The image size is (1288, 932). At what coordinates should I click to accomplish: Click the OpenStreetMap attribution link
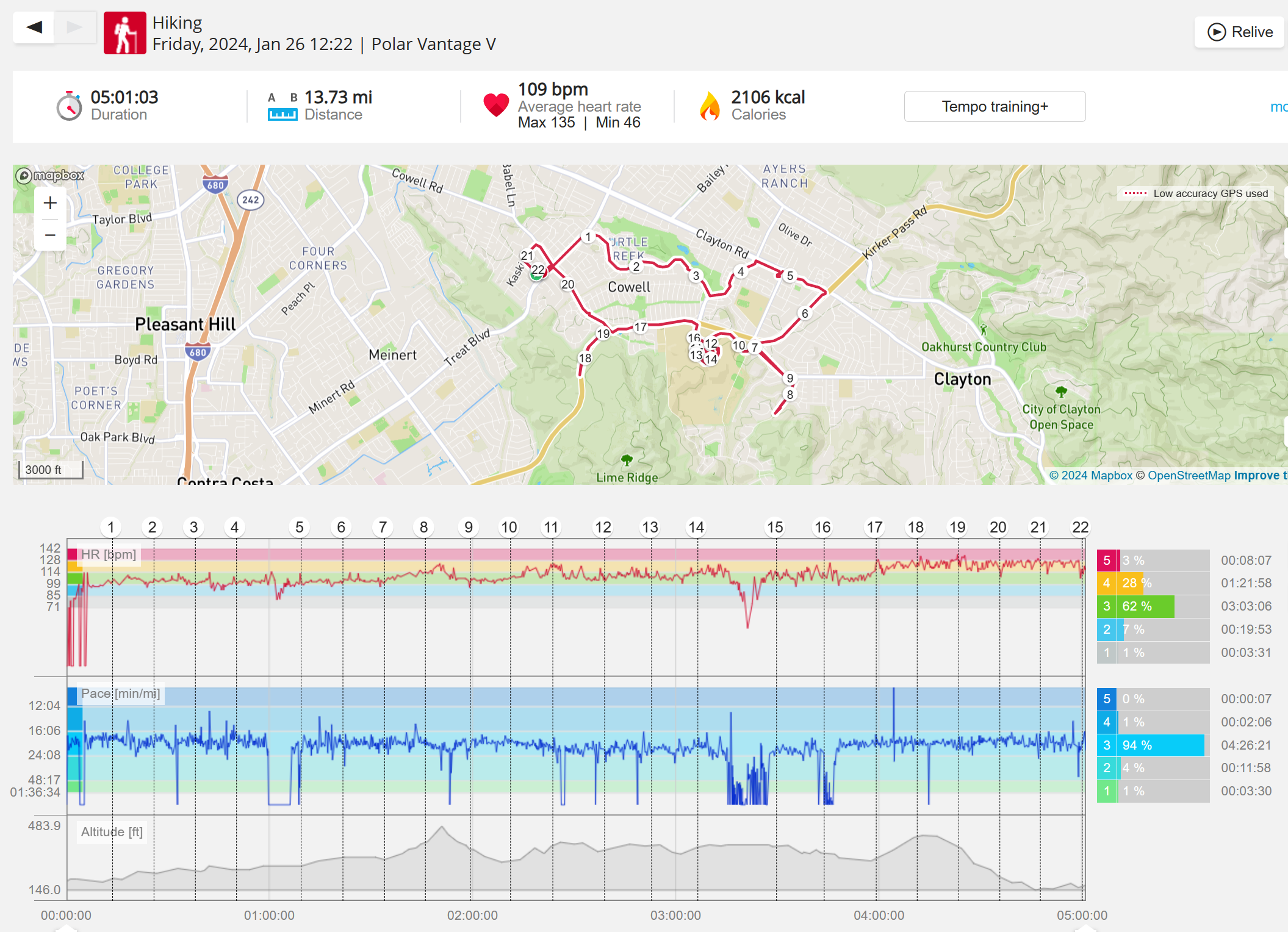1189,475
